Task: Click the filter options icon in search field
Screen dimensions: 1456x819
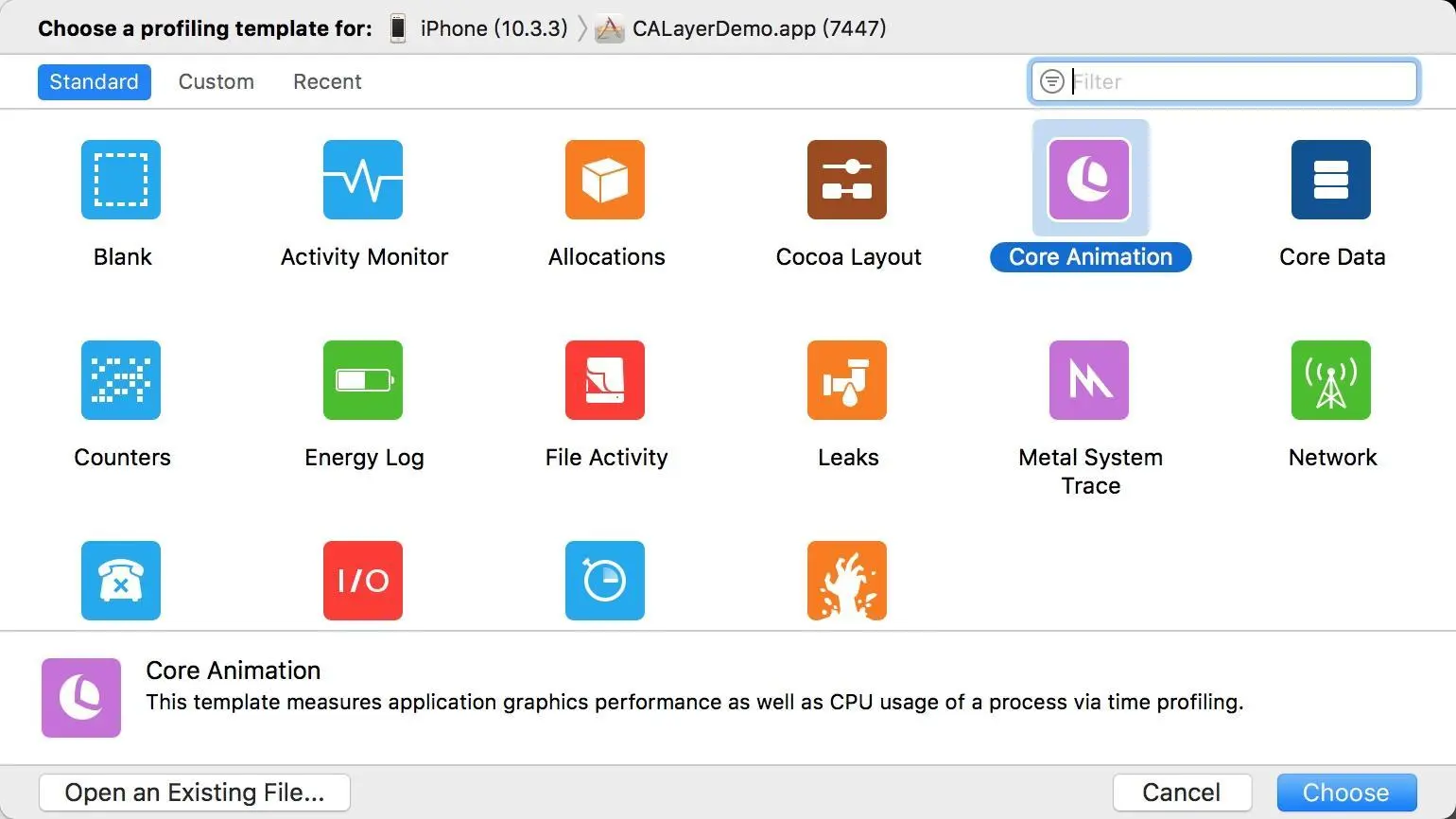Action: click(1052, 81)
